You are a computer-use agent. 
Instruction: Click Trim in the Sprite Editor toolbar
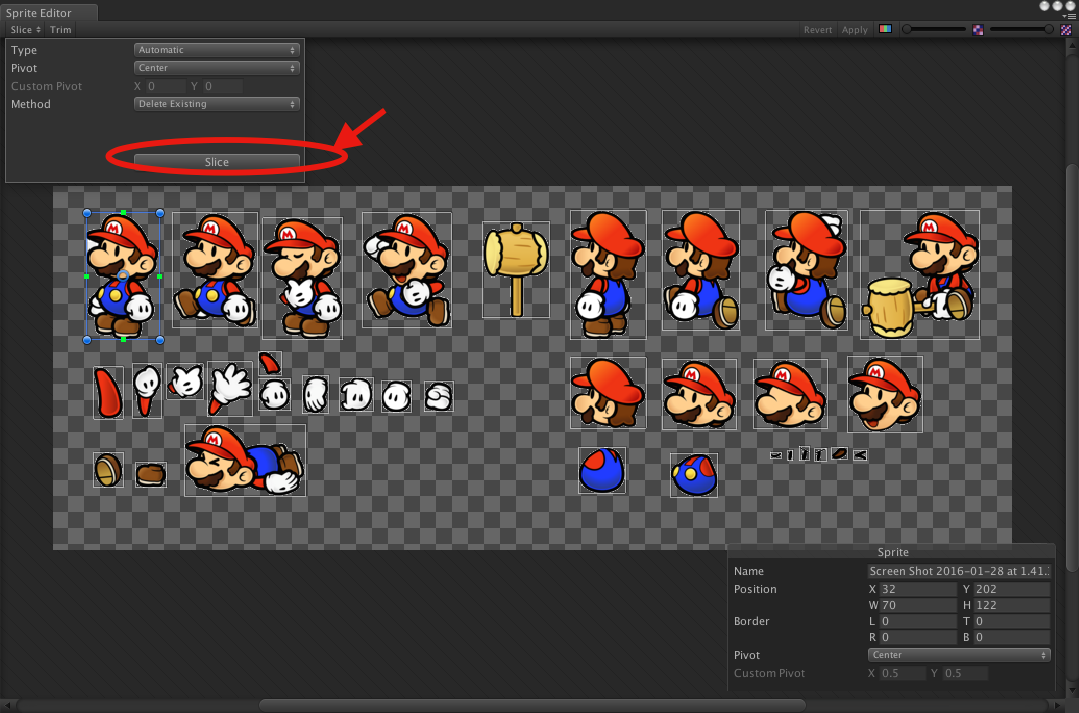[x=61, y=30]
